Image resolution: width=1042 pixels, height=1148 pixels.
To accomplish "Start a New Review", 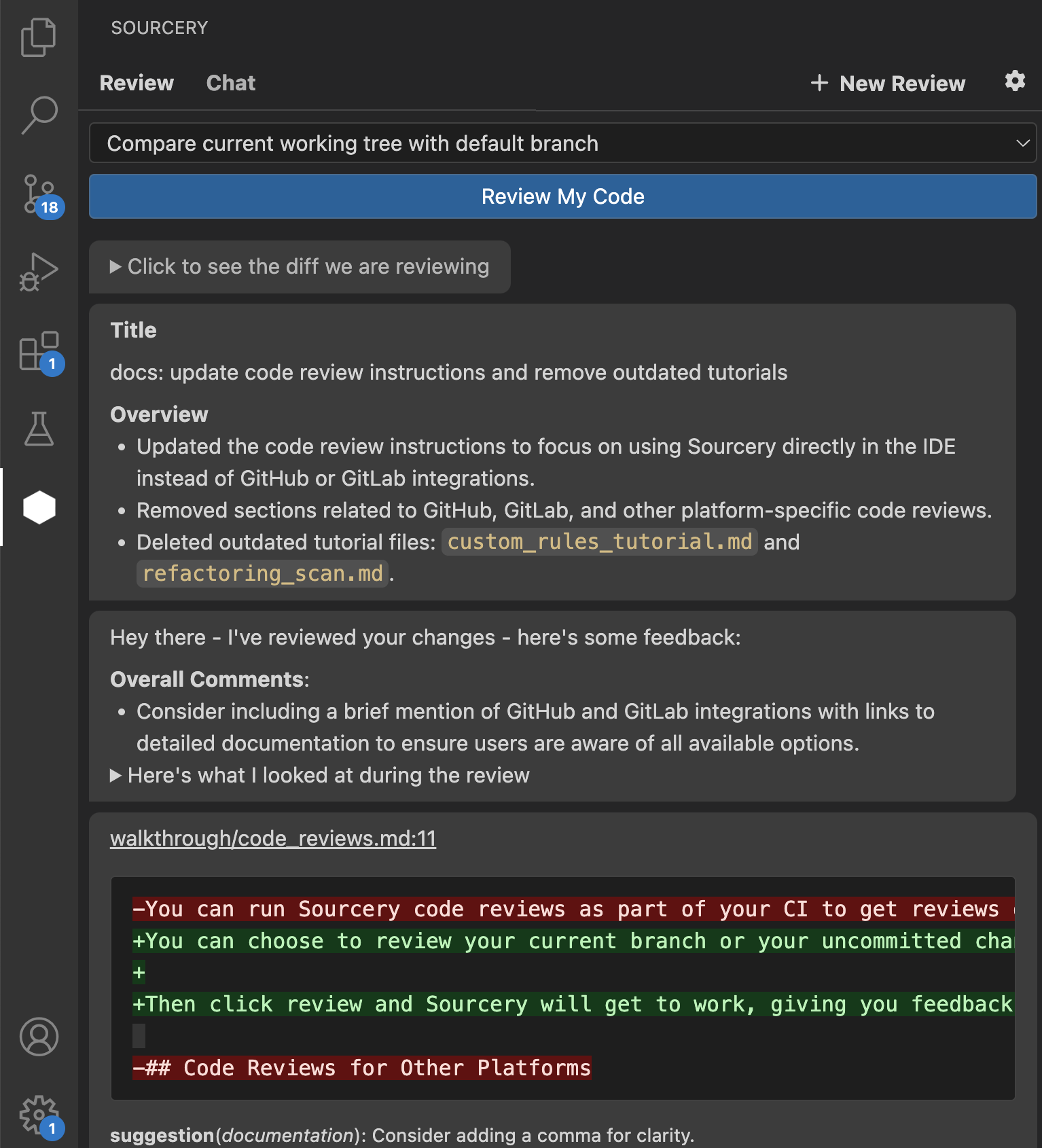I will (x=888, y=83).
